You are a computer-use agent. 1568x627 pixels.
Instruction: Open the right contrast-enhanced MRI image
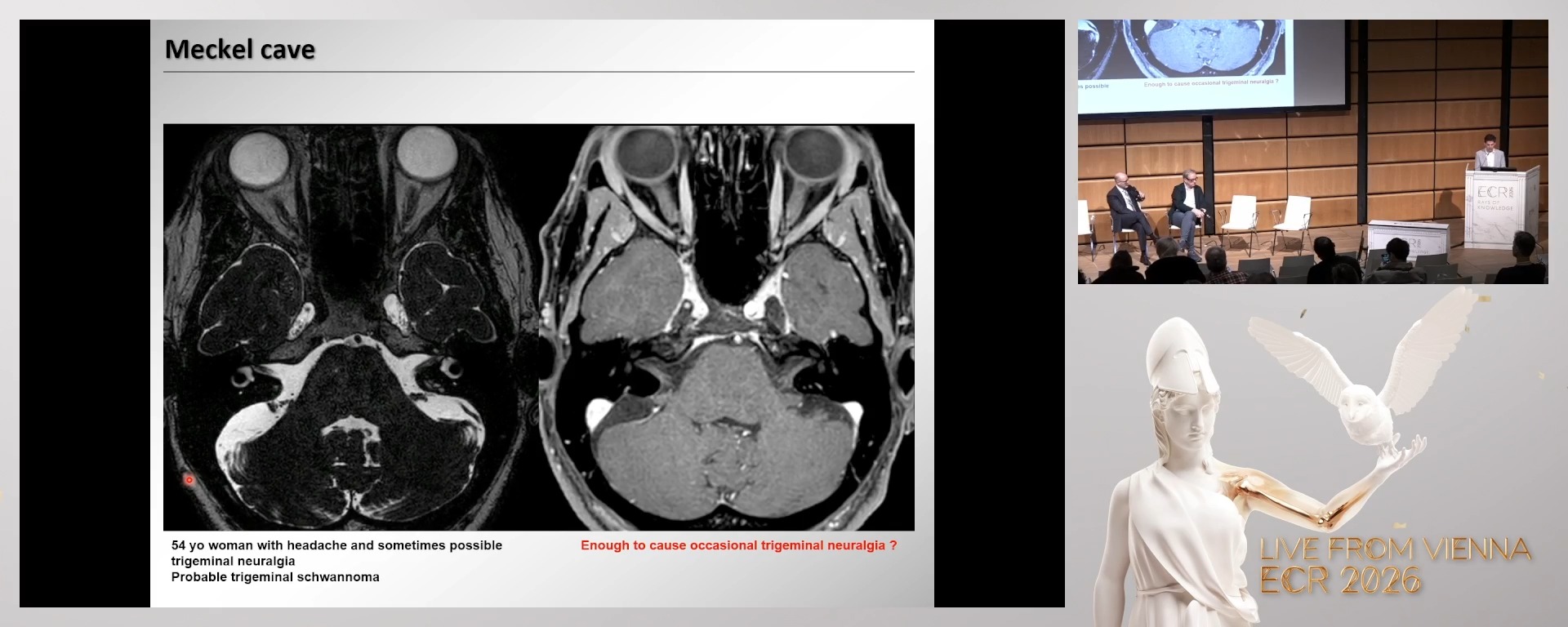point(727,327)
